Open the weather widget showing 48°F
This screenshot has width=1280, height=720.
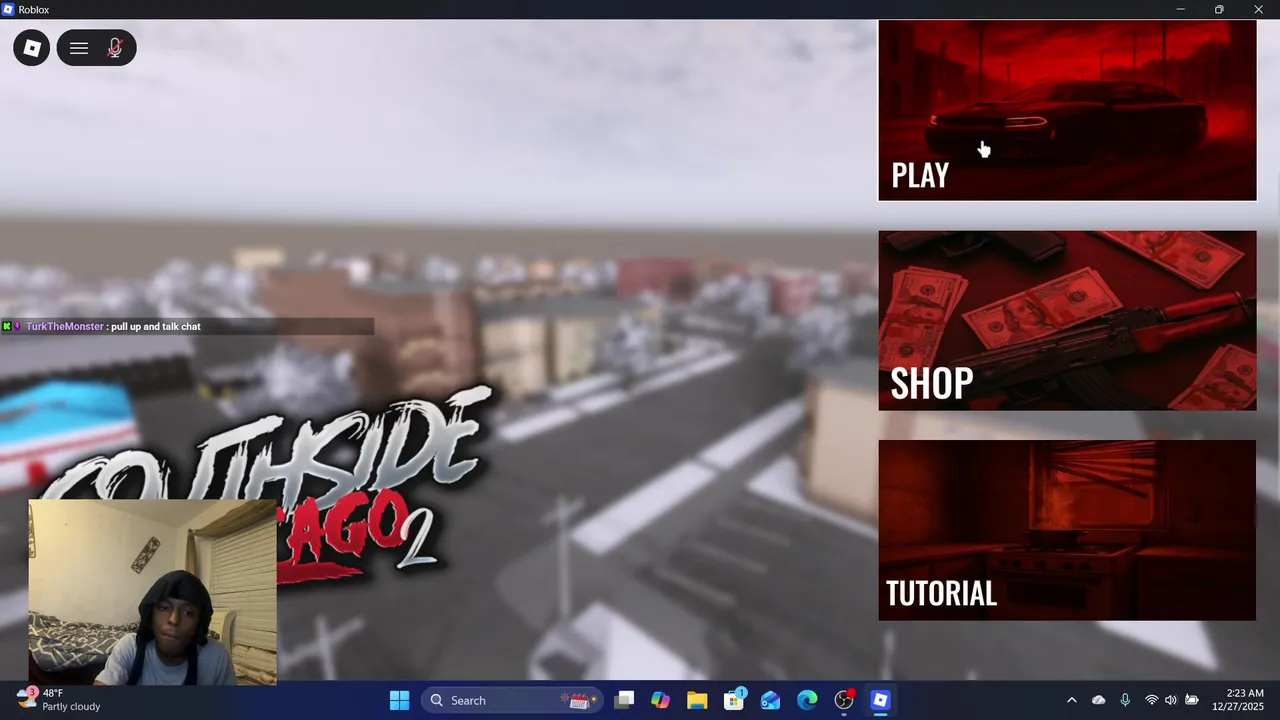point(60,700)
